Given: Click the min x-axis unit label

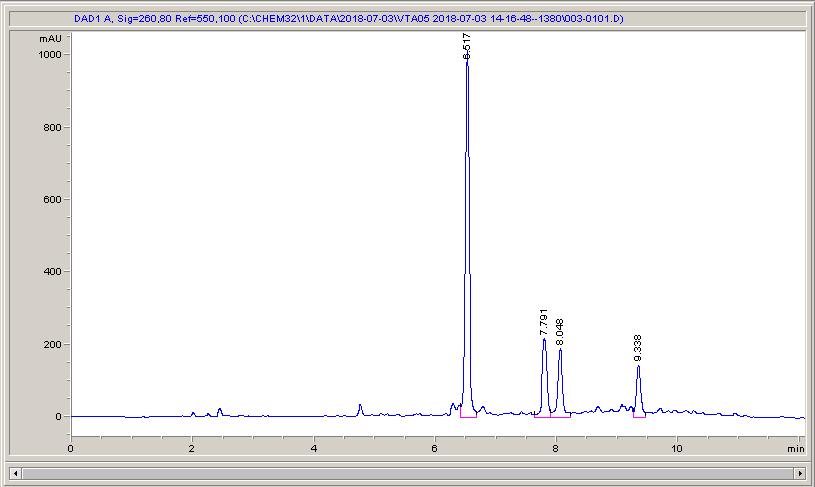Looking at the screenshot, I should coord(796,449).
